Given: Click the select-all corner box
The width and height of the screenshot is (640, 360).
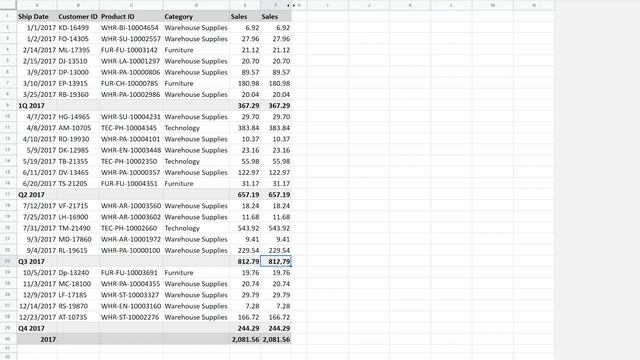Looking at the screenshot, I should click(x=8, y=5).
